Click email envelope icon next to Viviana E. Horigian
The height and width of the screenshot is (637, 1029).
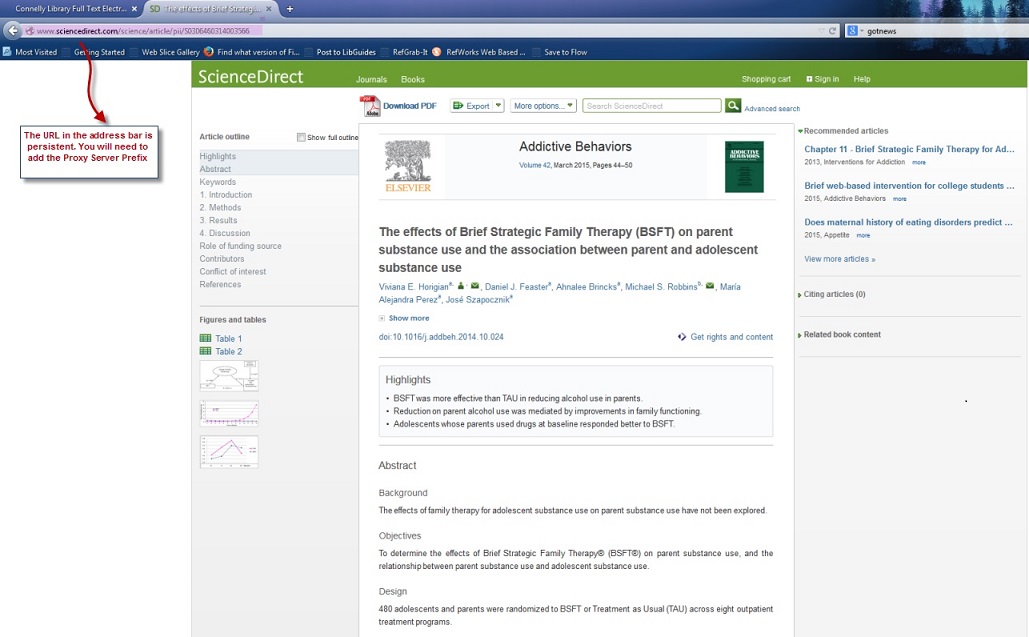click(x=474, y=286)
